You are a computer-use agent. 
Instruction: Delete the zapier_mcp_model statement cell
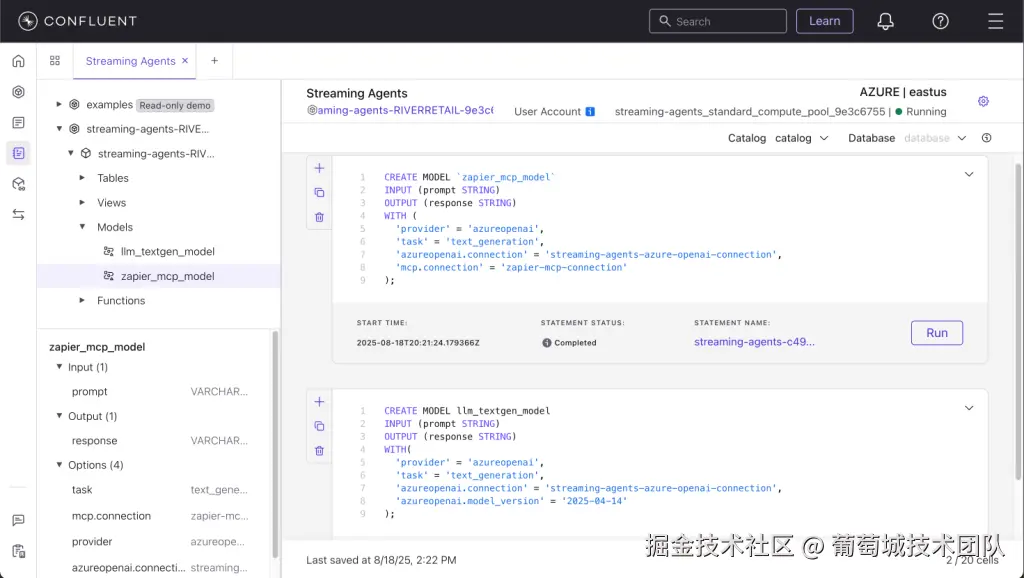(x=319, y=217)
